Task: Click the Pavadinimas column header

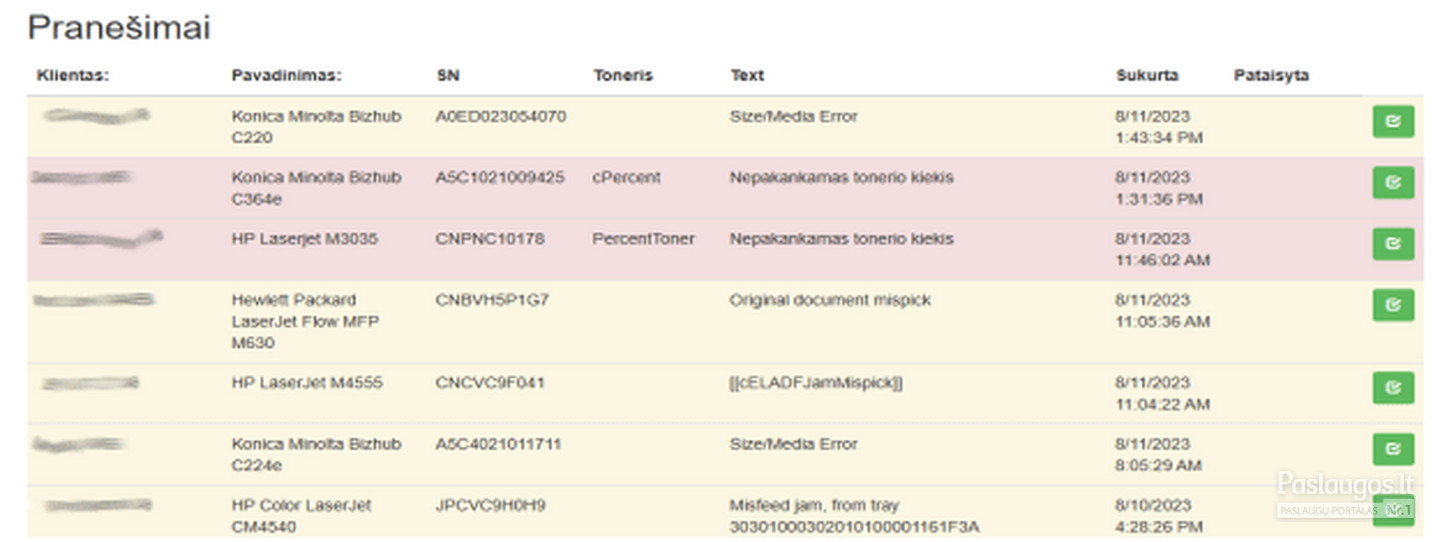Action: 287,75
